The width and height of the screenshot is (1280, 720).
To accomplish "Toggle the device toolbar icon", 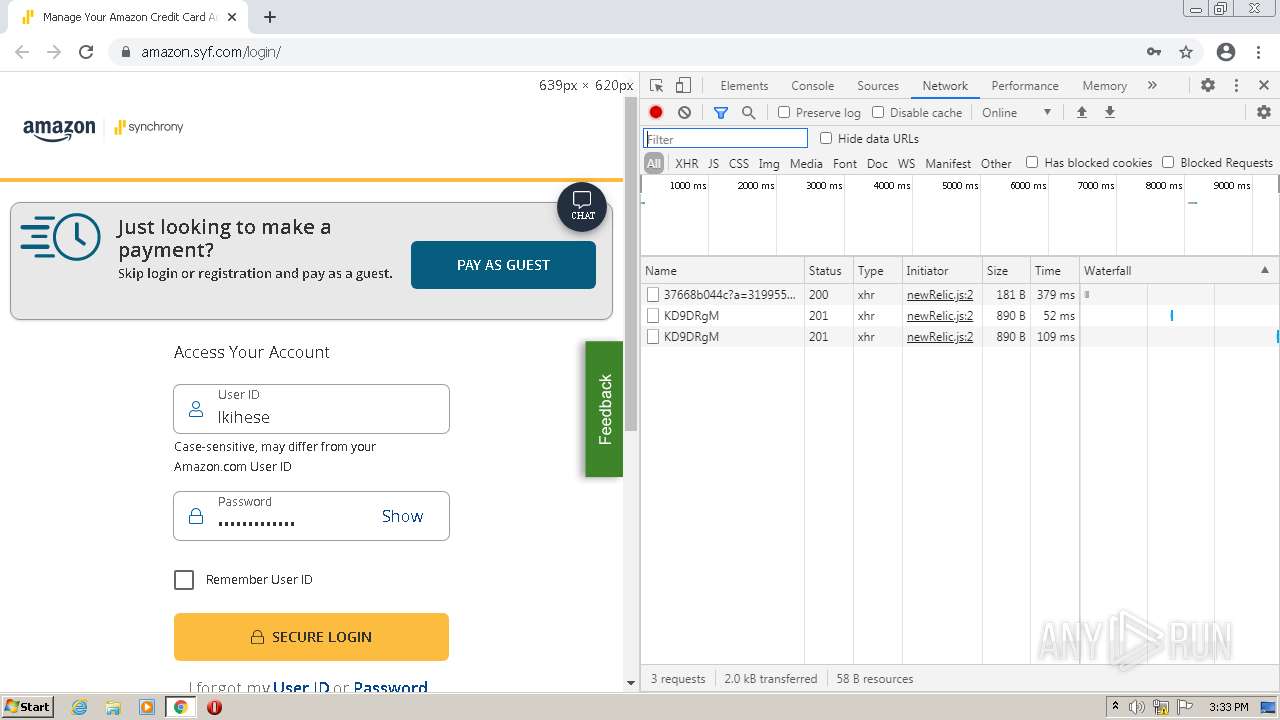I will (683, 85).
